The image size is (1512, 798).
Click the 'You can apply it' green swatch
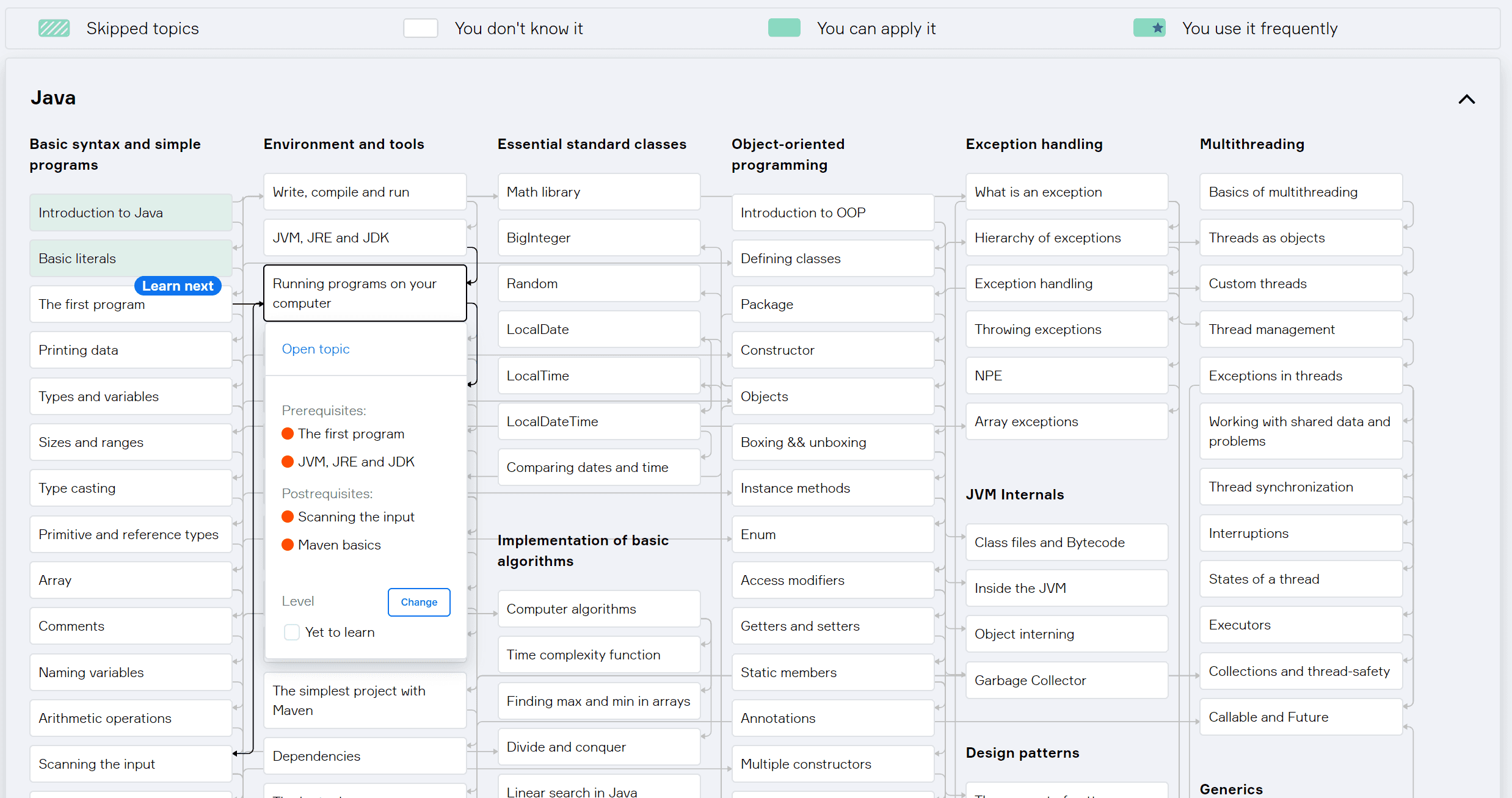click(784, 28)
